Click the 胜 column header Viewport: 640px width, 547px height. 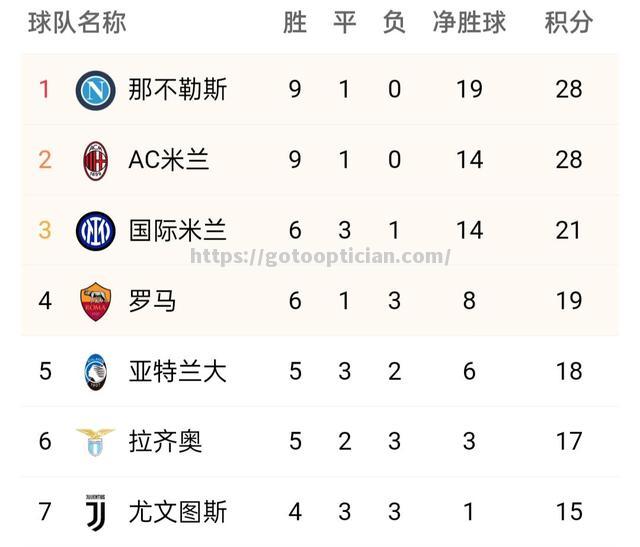295,22
